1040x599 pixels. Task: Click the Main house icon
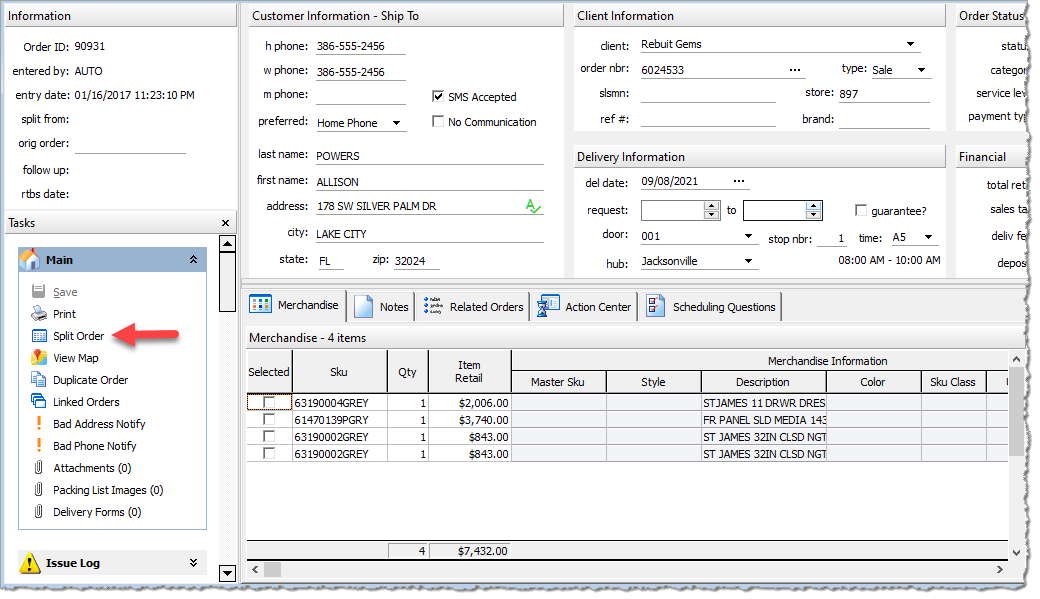click(x=30, y=259)
